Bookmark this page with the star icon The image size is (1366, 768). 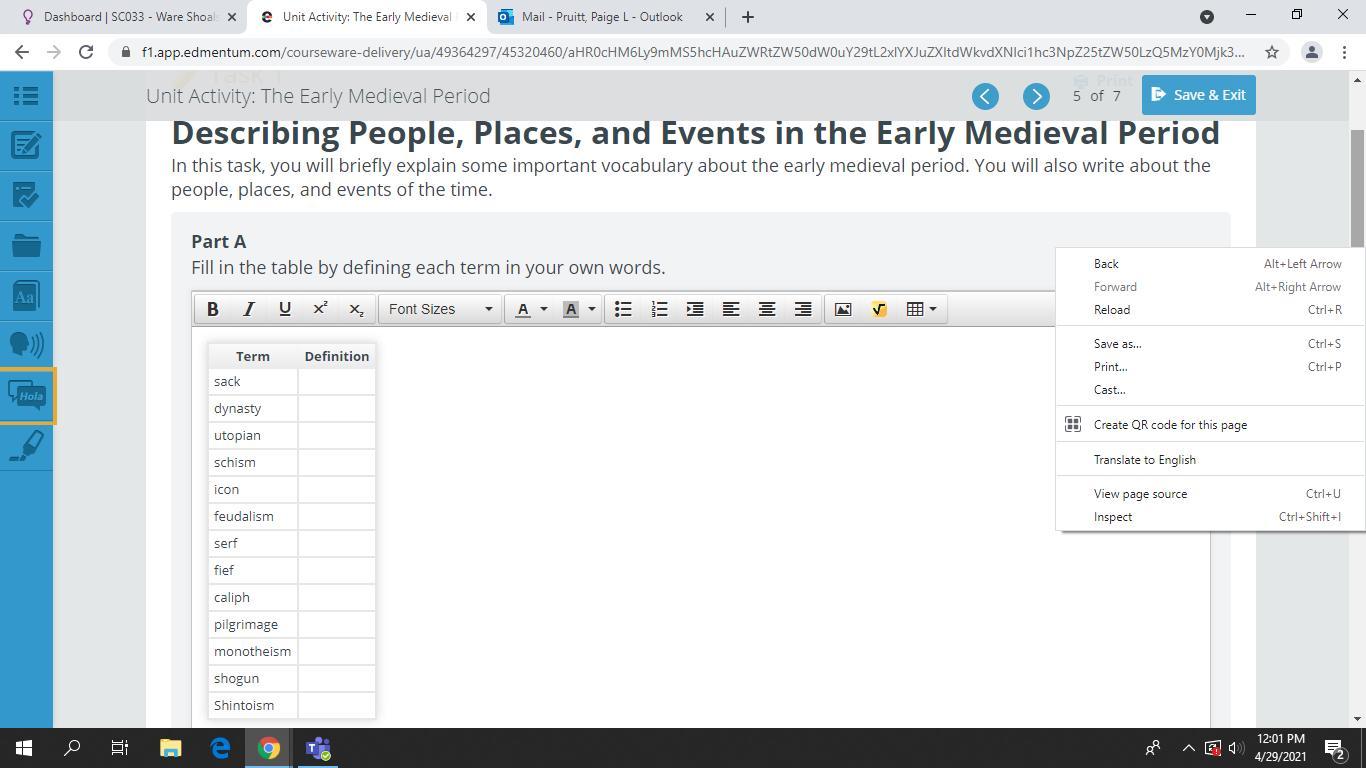1272,52
